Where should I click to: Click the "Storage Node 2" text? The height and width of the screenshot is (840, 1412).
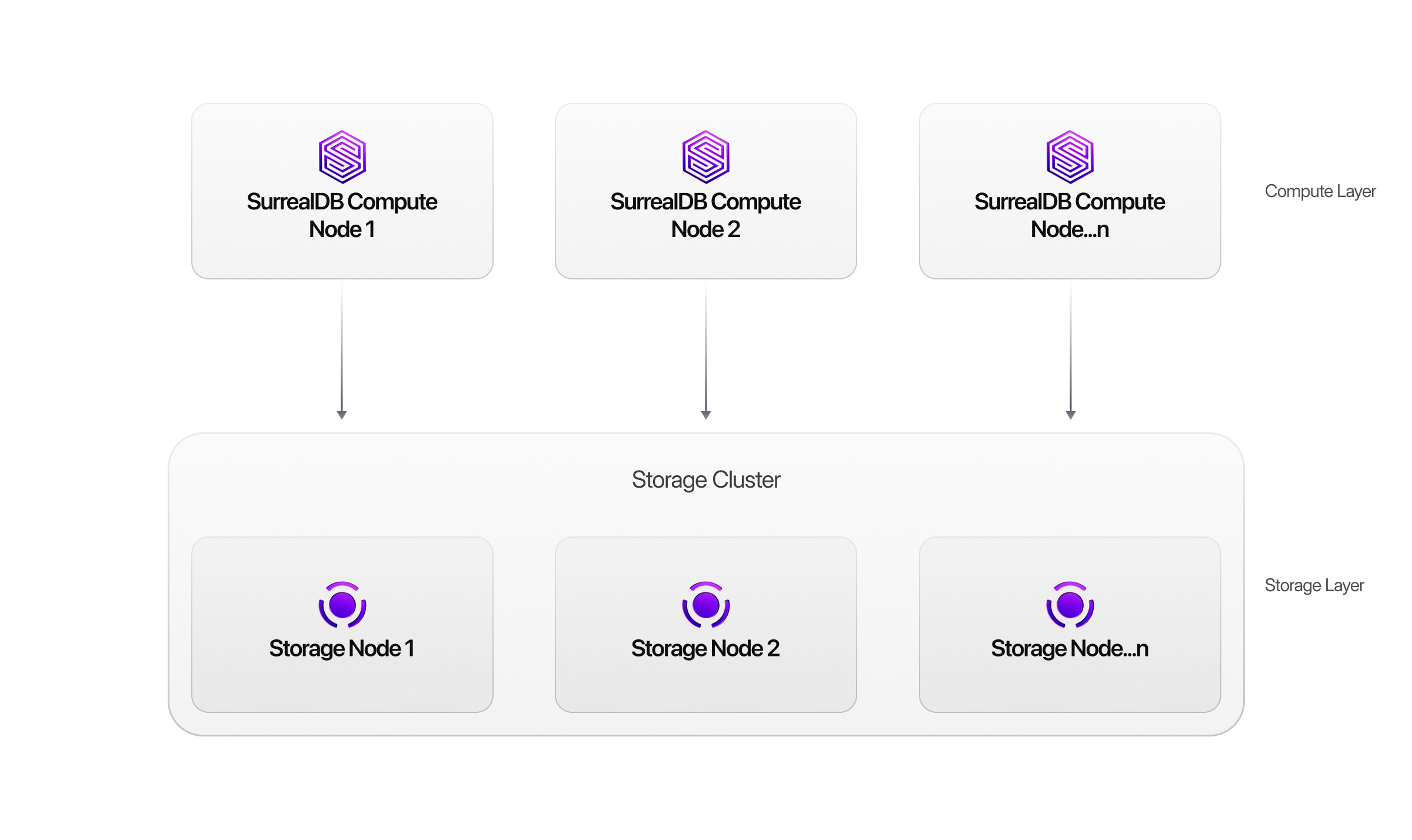706,648
